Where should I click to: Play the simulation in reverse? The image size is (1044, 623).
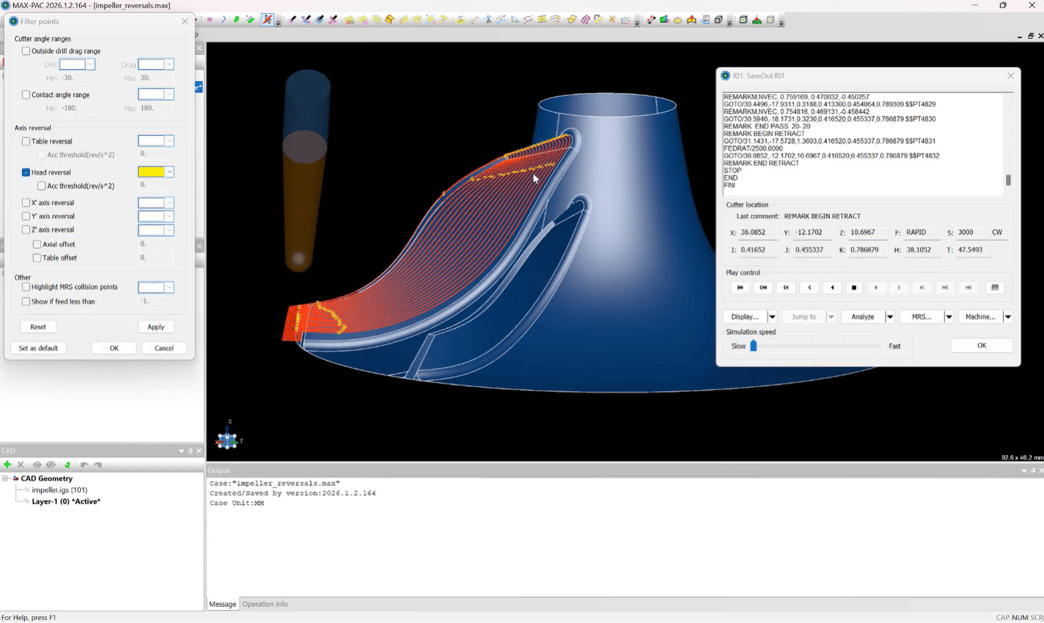pyautogui.click(x=832, y=288)
